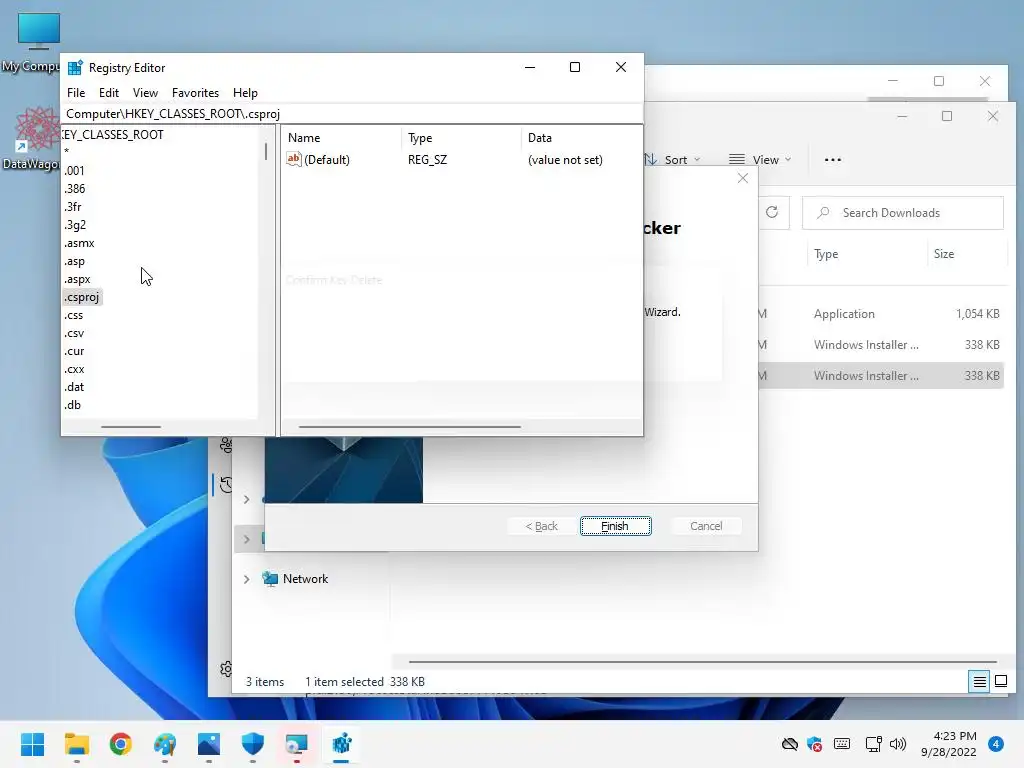Screen dimensions: 1024x768
Task: Click the installer icon on the taskbar
Action: (296, 744)
